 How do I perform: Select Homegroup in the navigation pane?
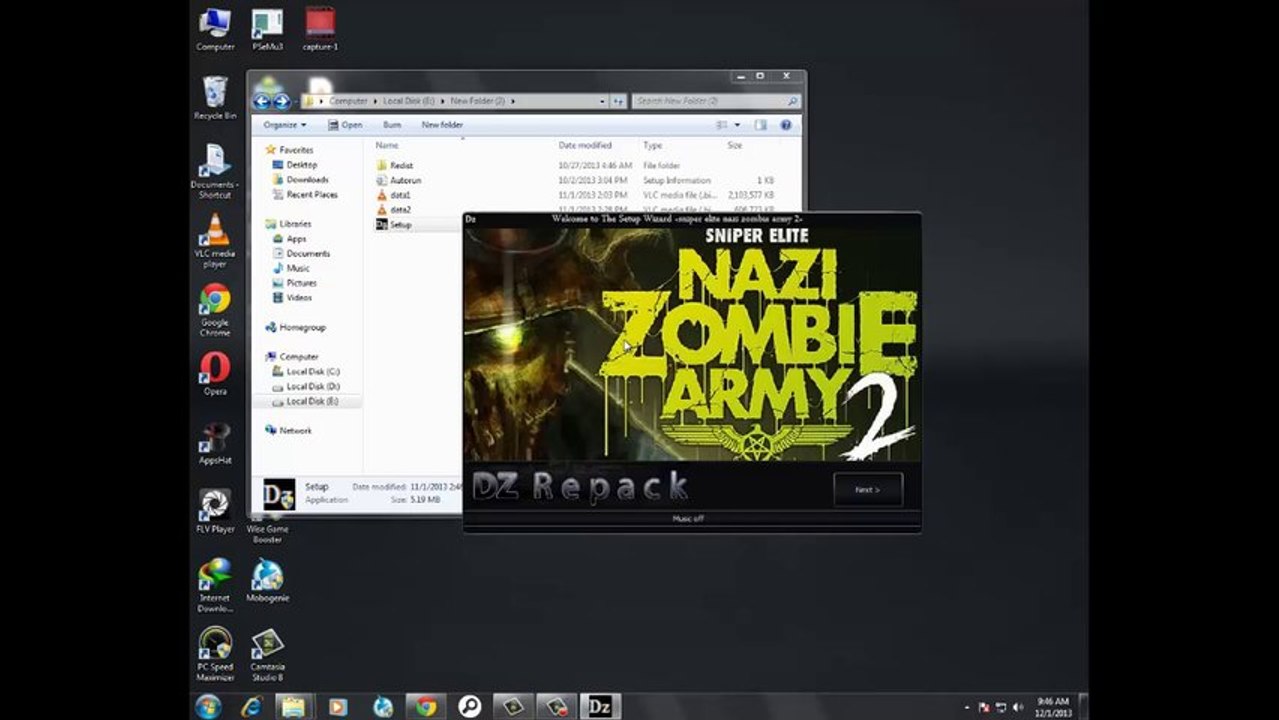pos(302,327)
